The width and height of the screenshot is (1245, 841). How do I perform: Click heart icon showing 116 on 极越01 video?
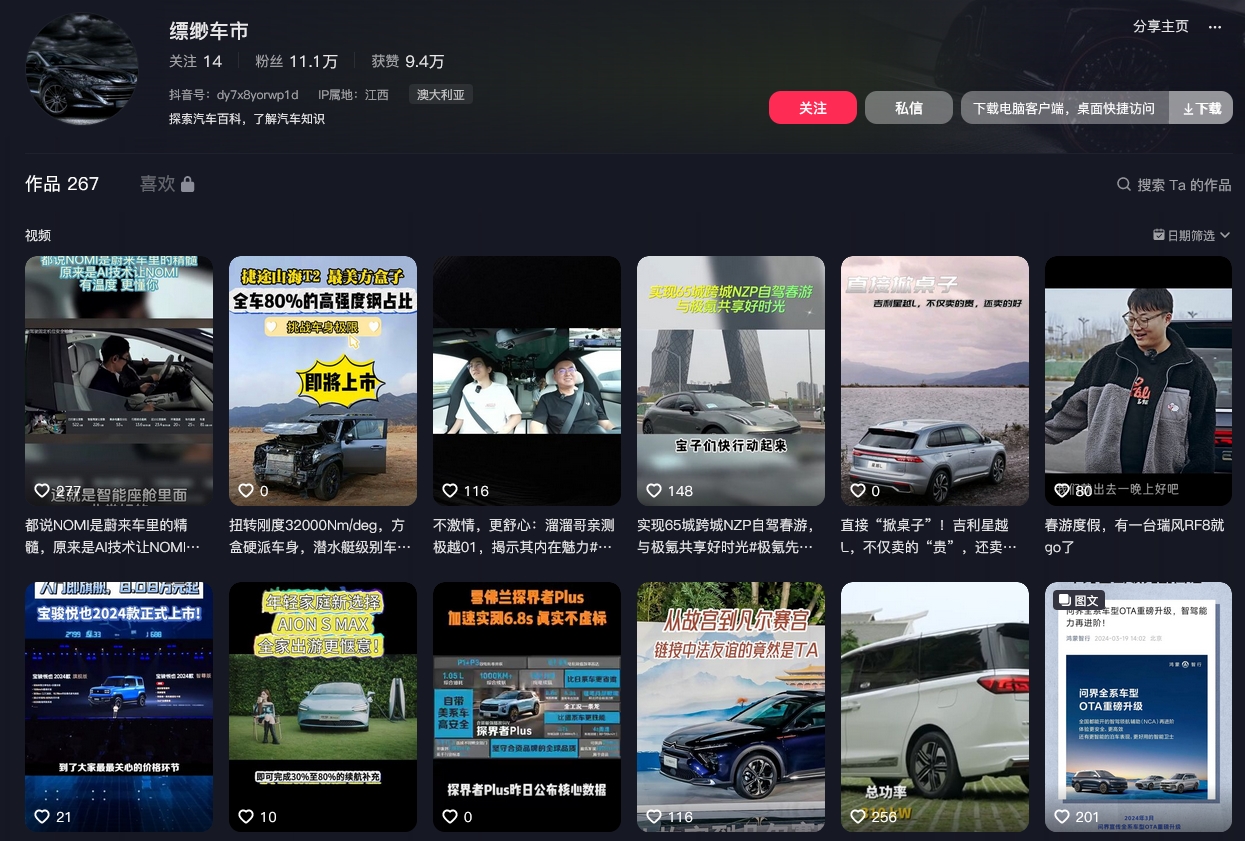coord(450,490)
